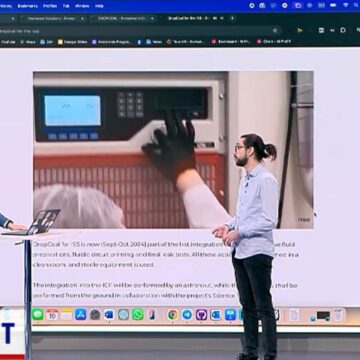Open Telegram from the Dock
360x360 pixels.
187,314
